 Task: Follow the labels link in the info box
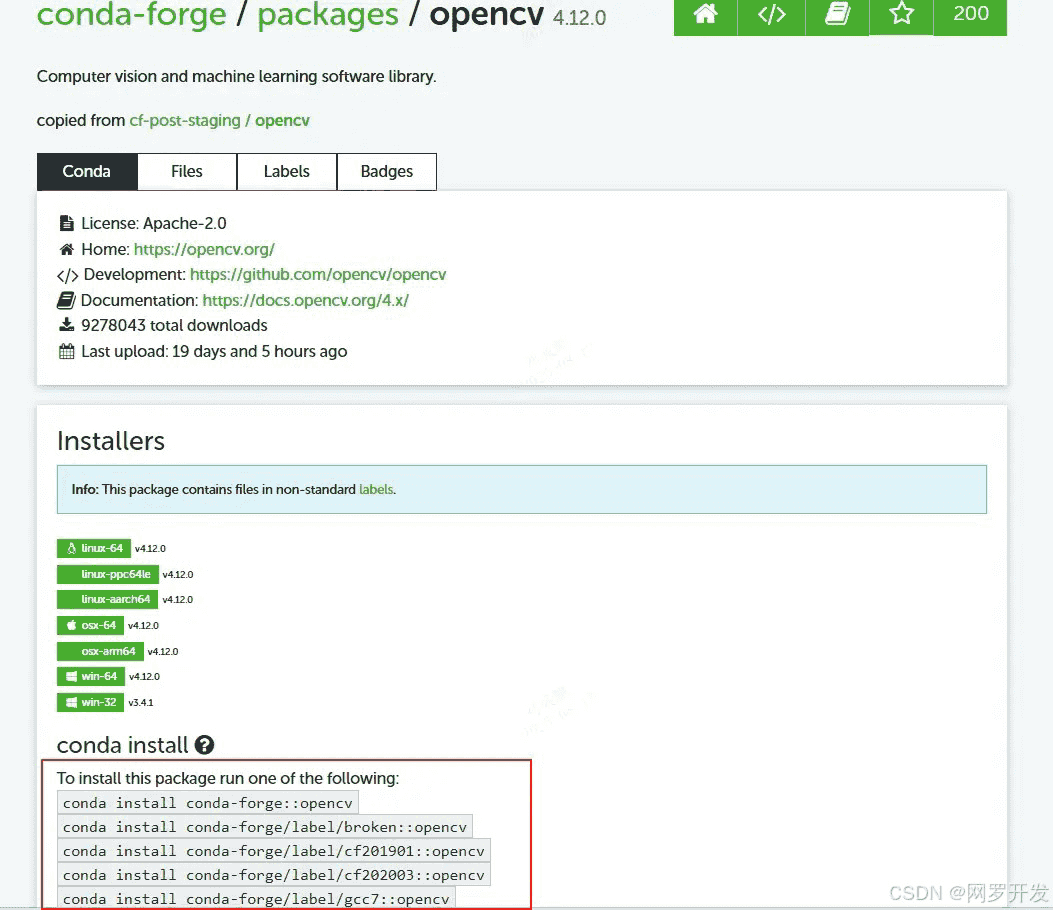coord(376,490)
